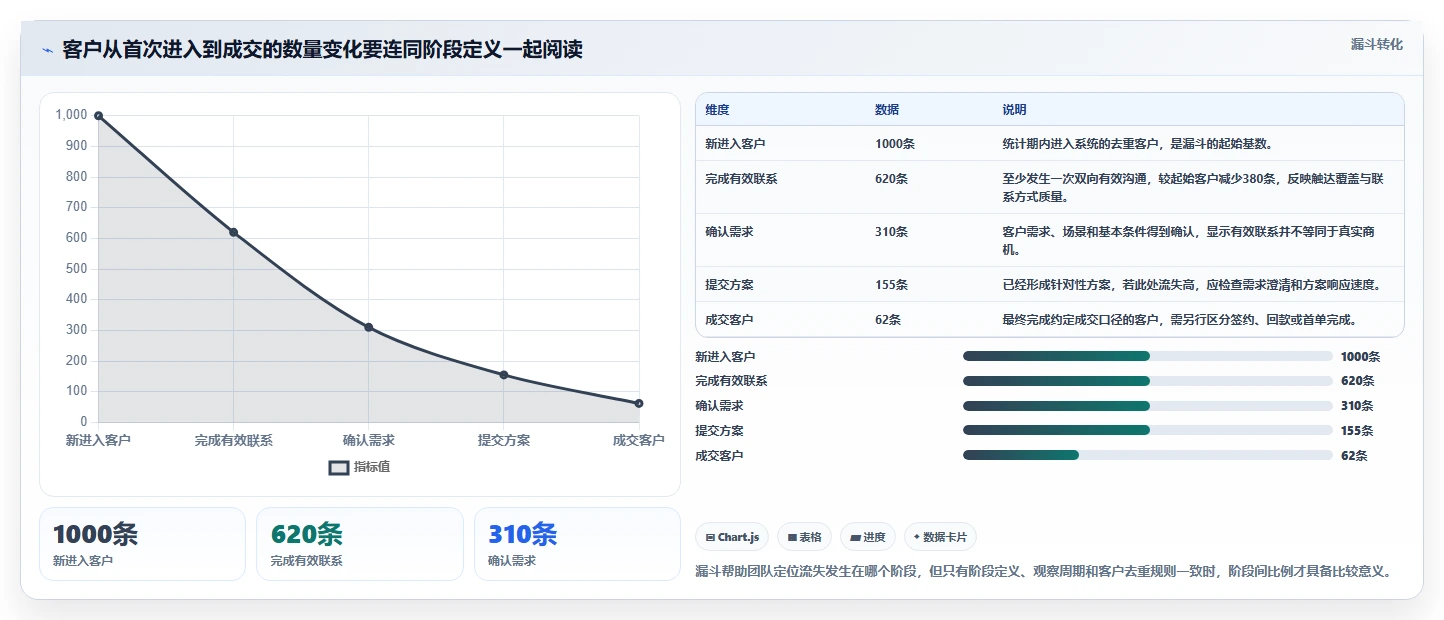Image resolution: width=1444 pixels, height=620 pixels.
Task: Click the 完成有效联系 data point on chart
Action: click(x=233, y=232)
